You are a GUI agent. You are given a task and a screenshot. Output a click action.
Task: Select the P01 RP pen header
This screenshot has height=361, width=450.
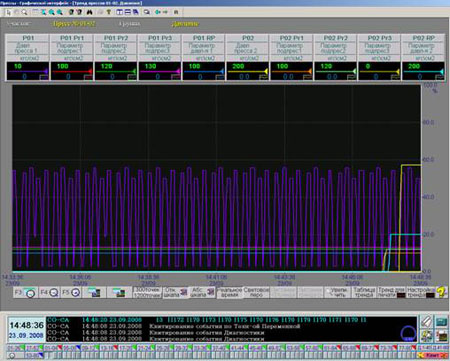204,38
